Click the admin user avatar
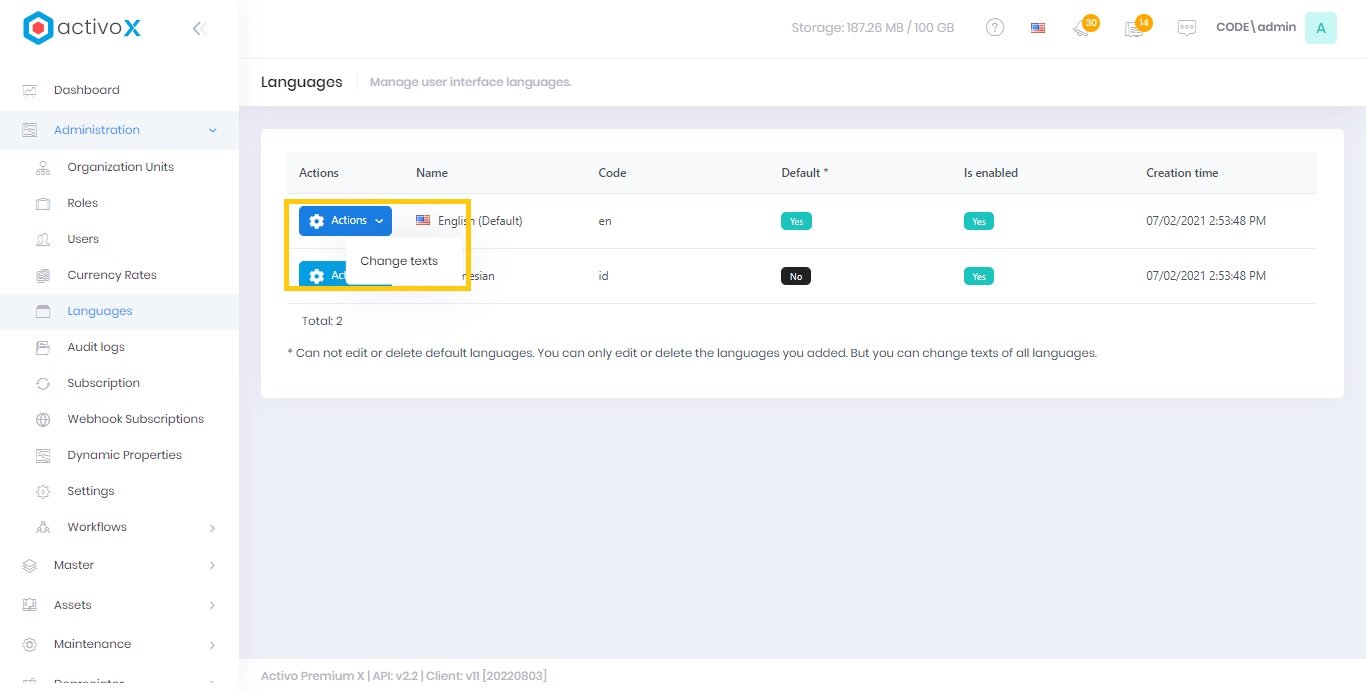This screenshot has height=696, width=1366. point(1320,28)
